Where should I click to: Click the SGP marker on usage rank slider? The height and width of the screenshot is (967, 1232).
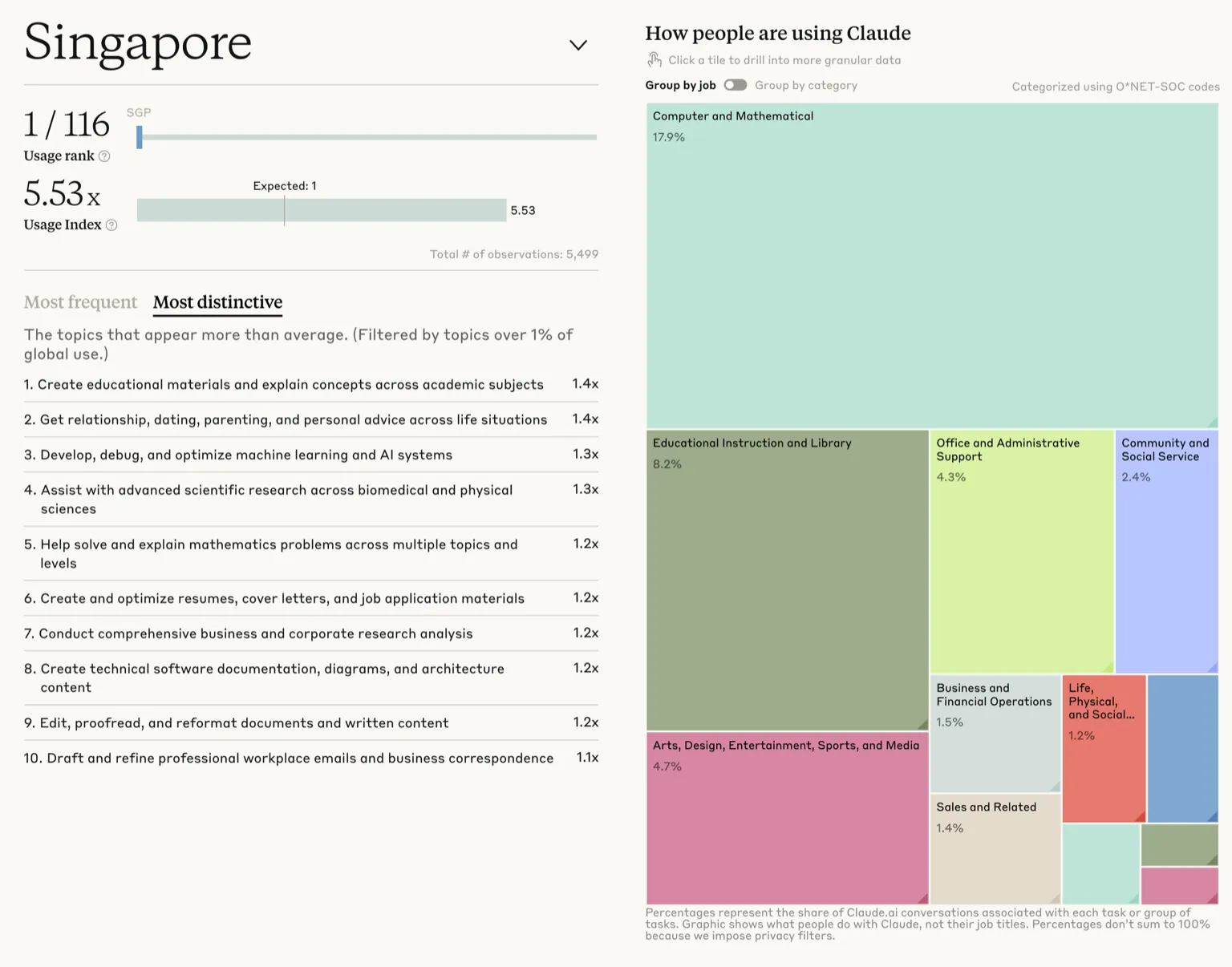point(140,137)
